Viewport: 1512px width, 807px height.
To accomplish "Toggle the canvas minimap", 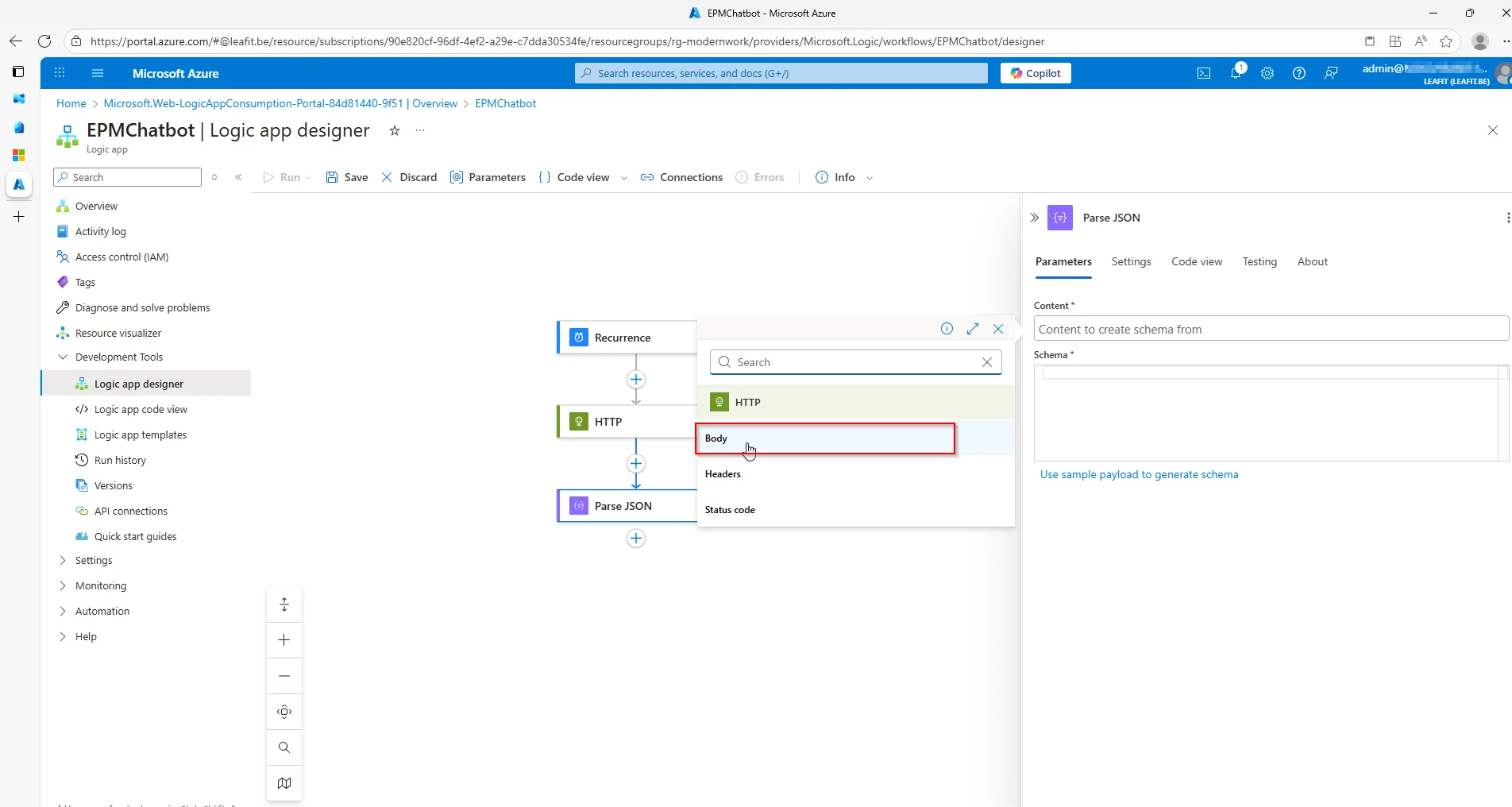I will (x=284, y=783).
